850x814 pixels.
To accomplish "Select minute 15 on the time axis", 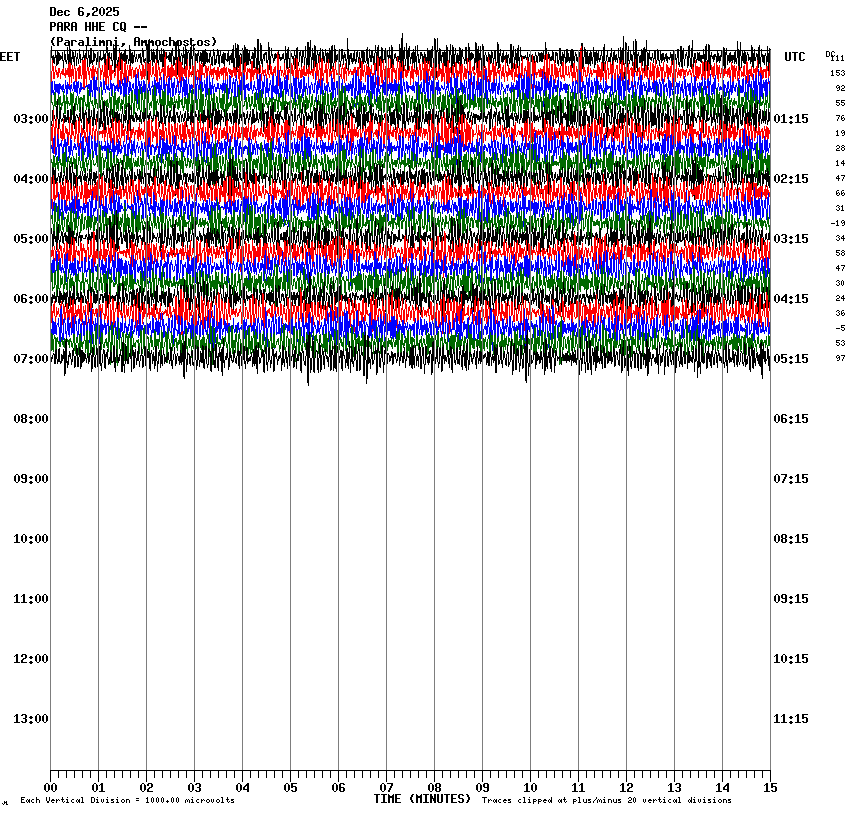I will [769, 788].
